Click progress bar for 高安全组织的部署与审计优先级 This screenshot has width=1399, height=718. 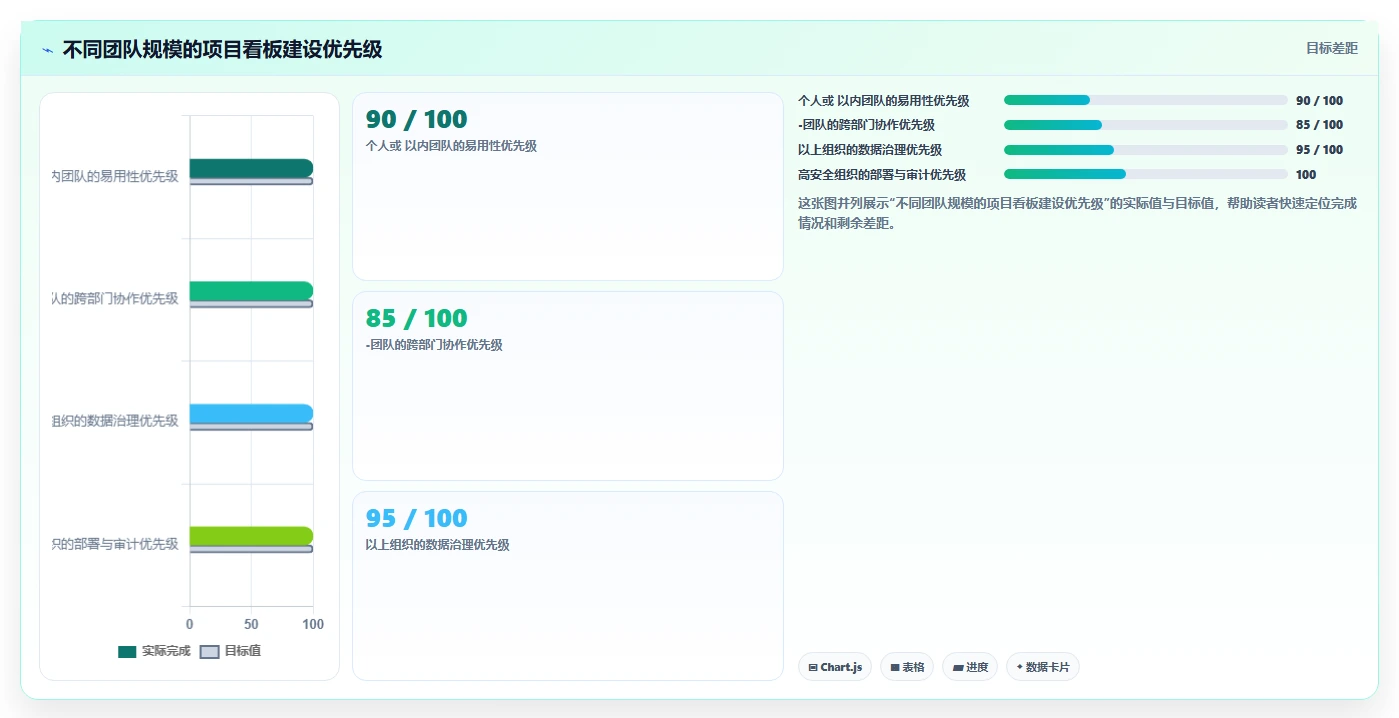(1146, 174)
